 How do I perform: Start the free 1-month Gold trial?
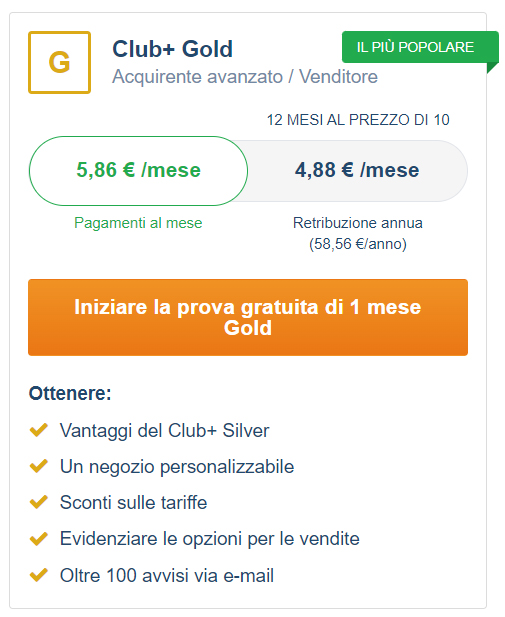tap(248, 318)
